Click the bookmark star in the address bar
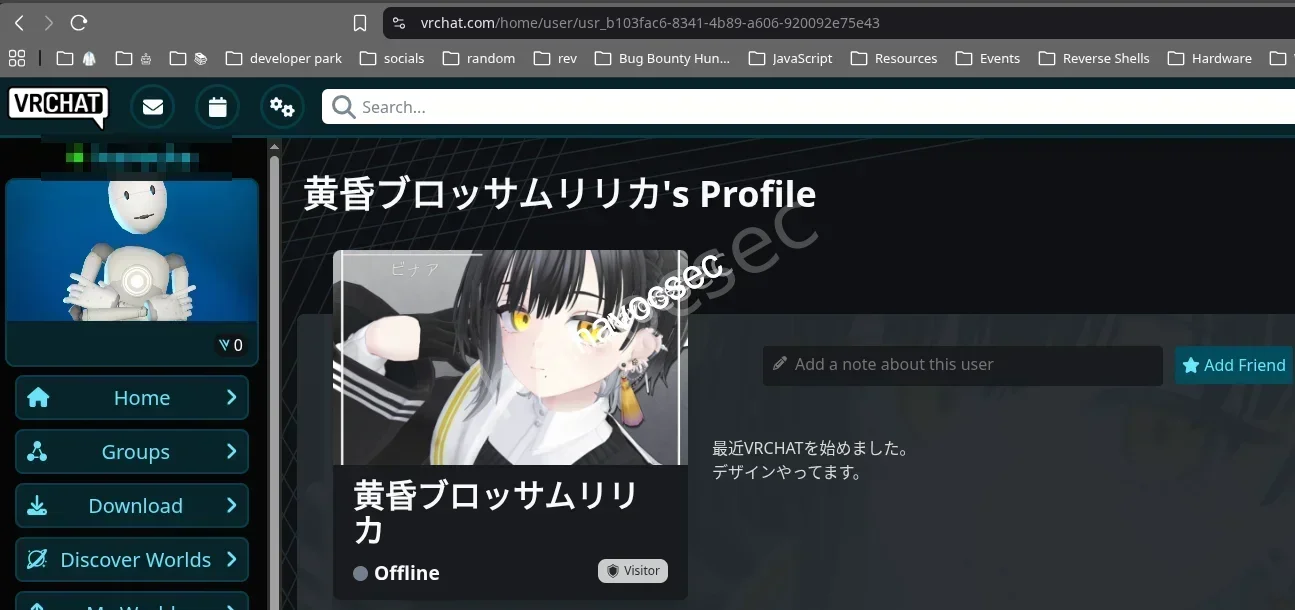The width and height of the screenshot is (1295, 610). pyautogui.click(x=359, y=22)
